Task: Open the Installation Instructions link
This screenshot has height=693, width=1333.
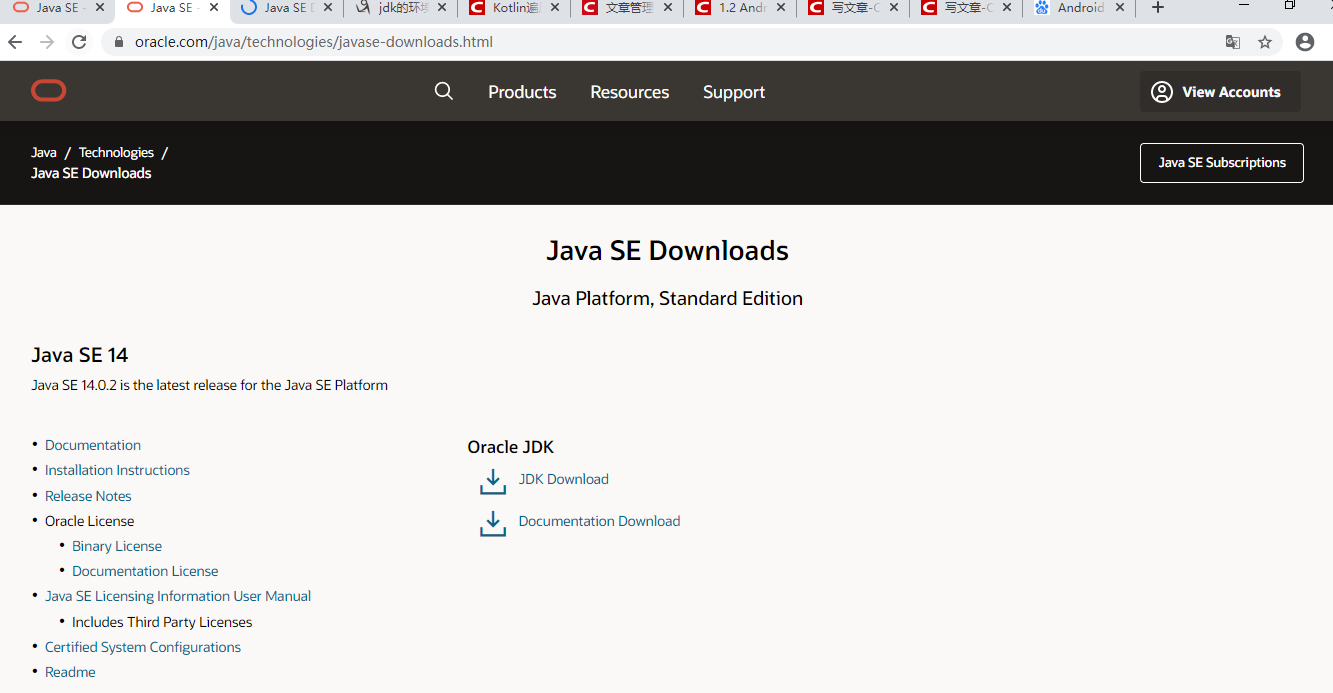Action: click(117, 470)
